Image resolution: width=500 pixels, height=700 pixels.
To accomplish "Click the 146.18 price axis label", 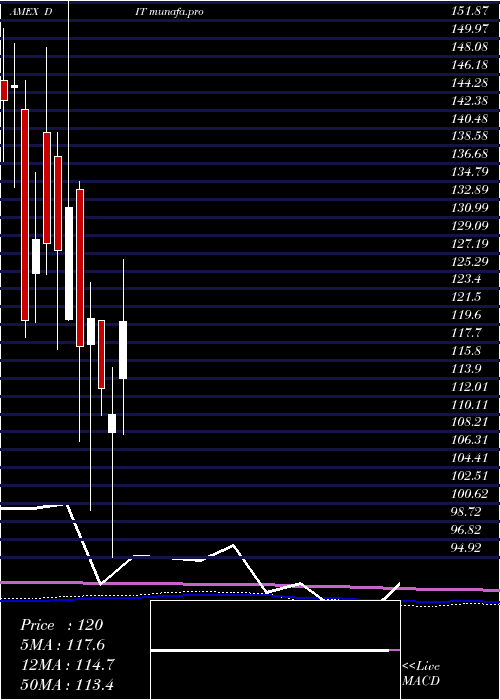I will click(472, 65).
